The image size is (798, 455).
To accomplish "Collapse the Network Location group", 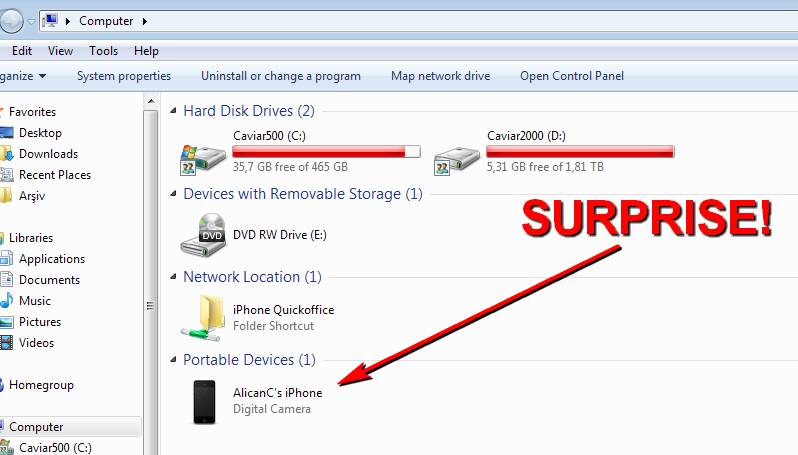I will (174, 276).
